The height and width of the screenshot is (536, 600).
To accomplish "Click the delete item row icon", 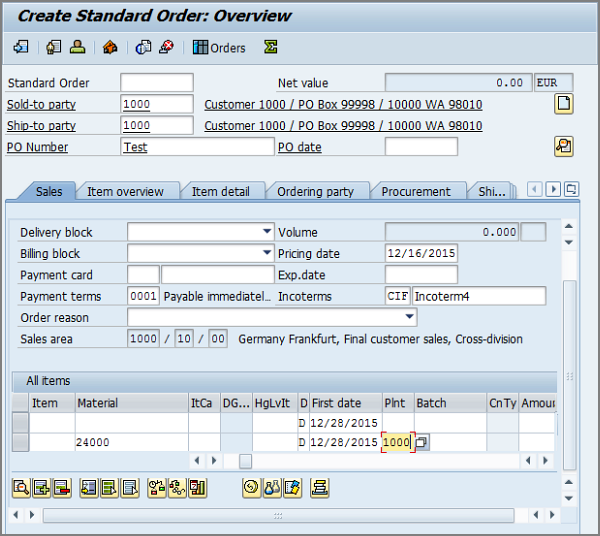I will click(61, 488).
